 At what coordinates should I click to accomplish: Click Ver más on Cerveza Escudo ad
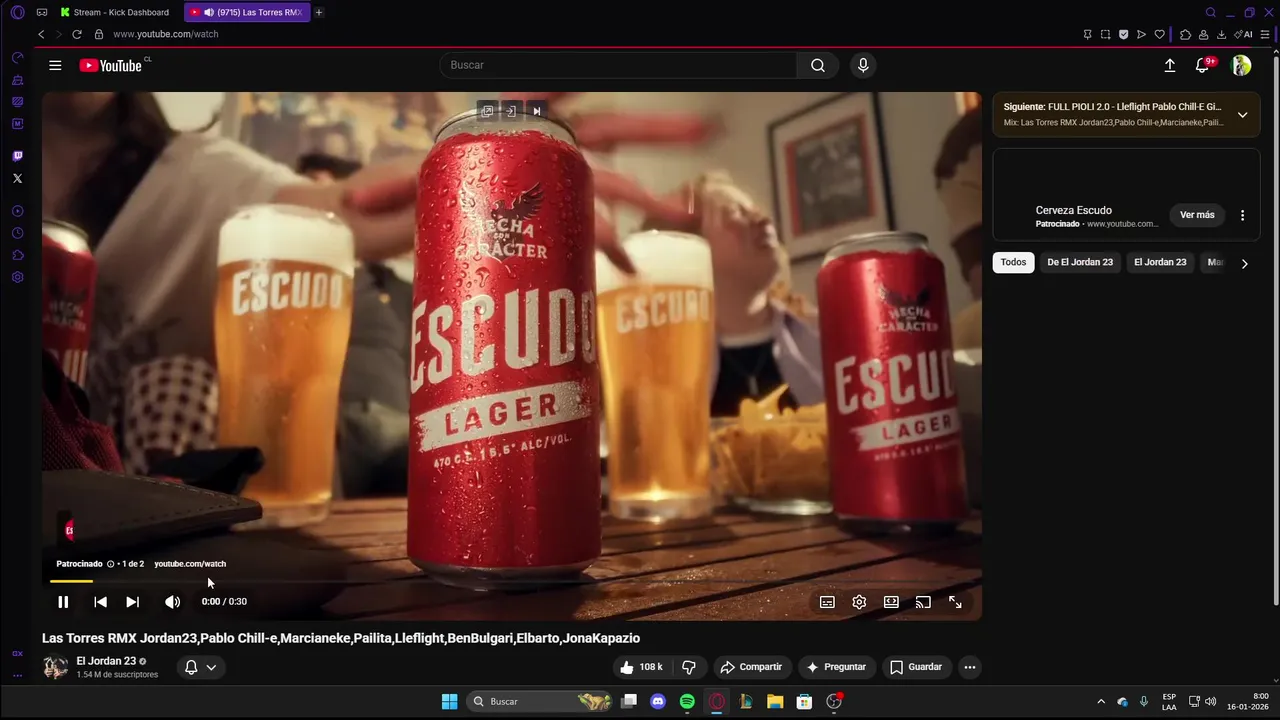1197,215
